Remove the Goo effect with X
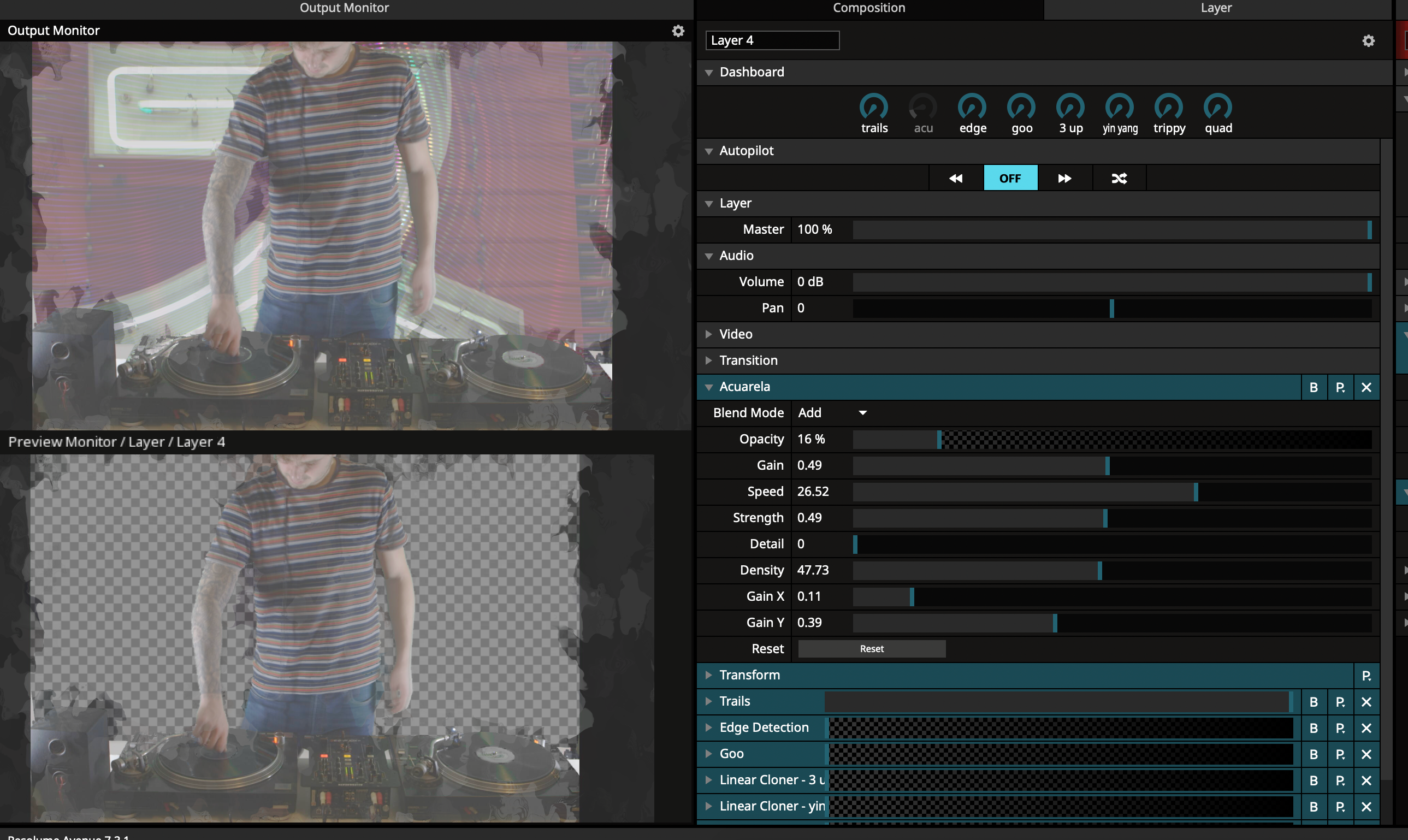Image resolution: width=1408 pixels, height=840 pixels. pyautogui.click(x=1366, y=754)
